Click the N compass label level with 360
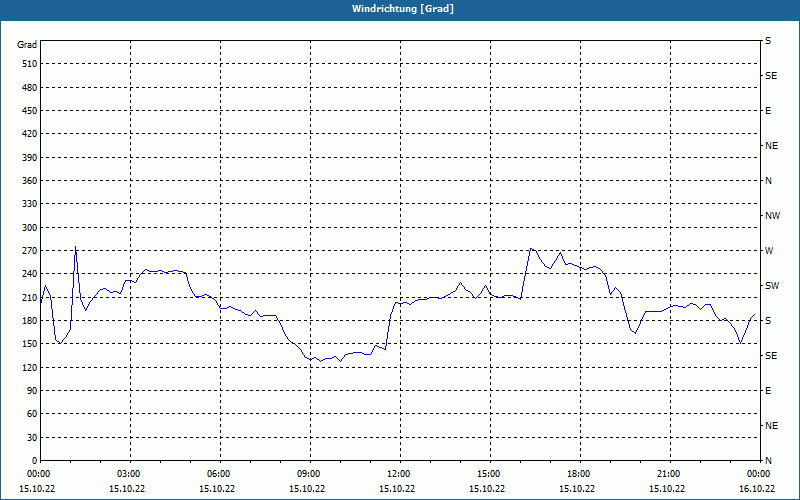This screenshot has height=500, width=800. pos(768,181)
